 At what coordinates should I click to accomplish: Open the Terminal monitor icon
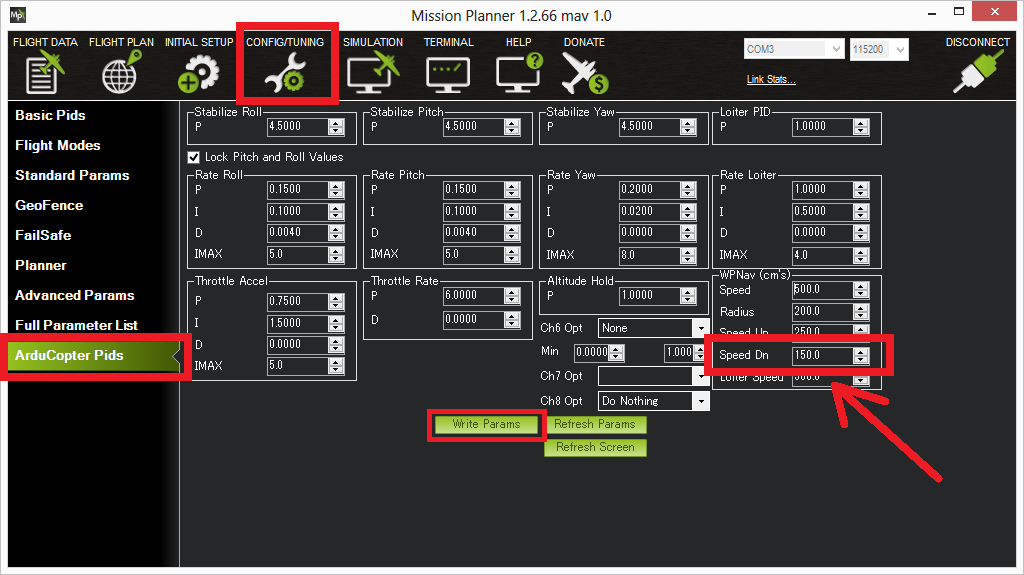coord(448,73)
